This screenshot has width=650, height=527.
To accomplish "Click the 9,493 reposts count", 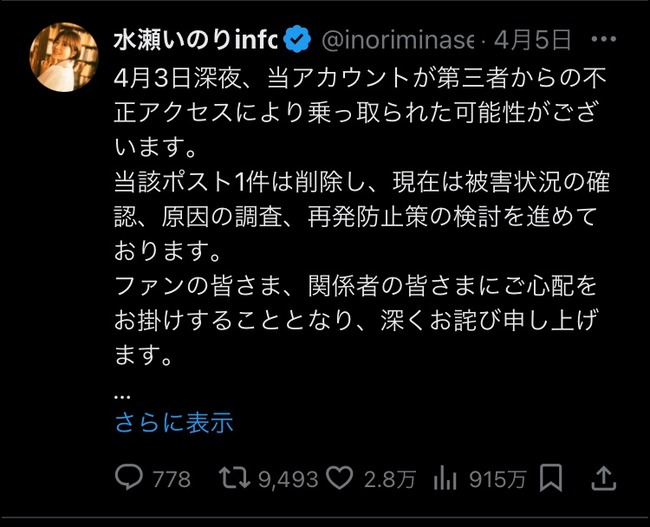I will (x=289, y=479).
